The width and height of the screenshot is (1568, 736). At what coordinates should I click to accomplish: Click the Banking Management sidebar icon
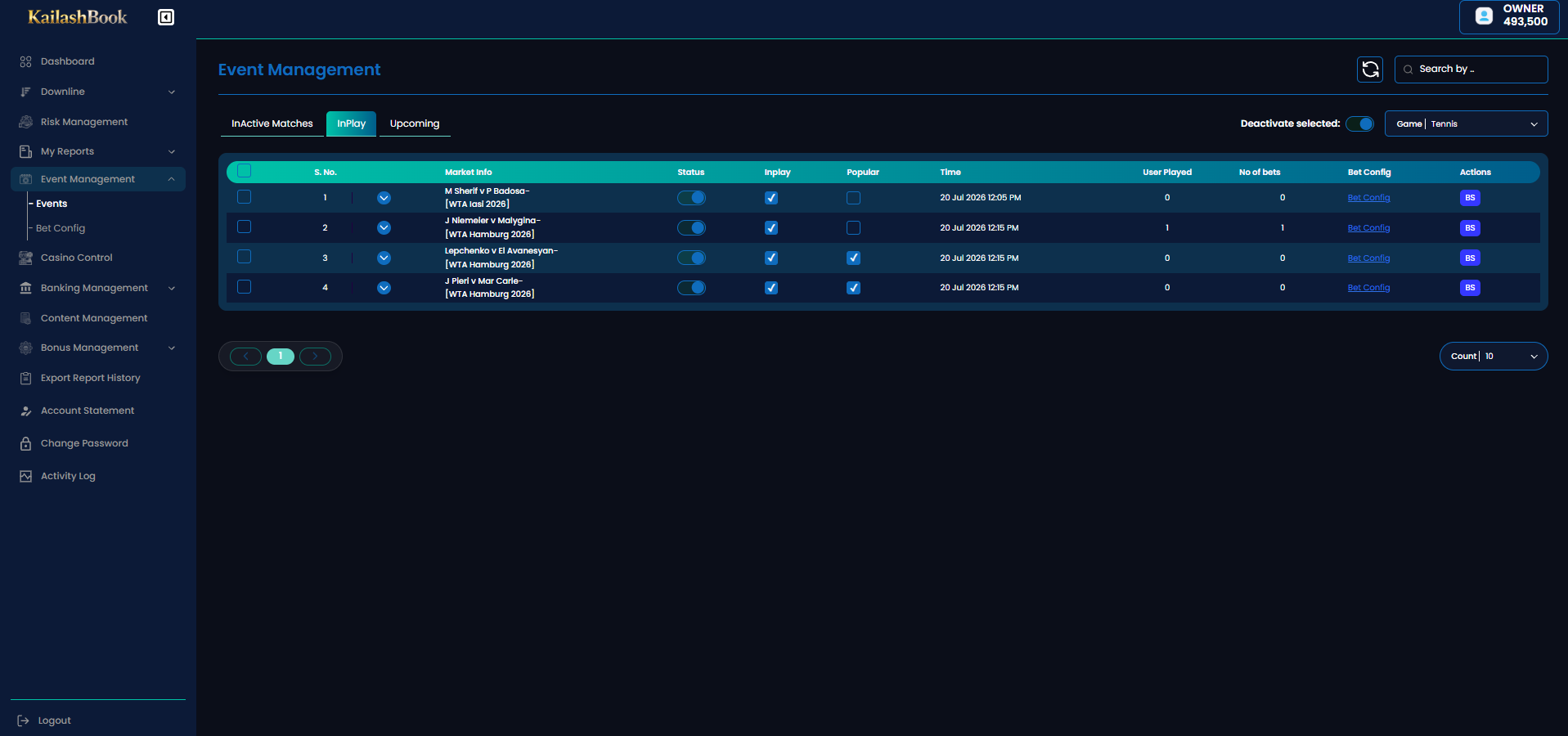(x=25, y=288)
